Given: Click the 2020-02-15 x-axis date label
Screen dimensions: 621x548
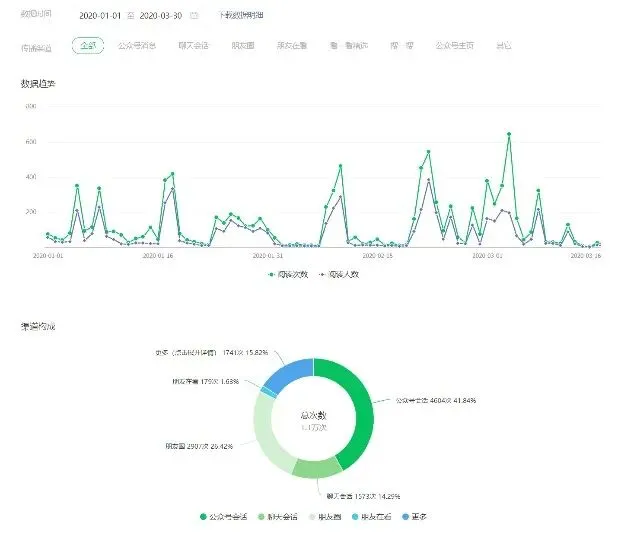Looking at the screenshot, I should (377, 256).
